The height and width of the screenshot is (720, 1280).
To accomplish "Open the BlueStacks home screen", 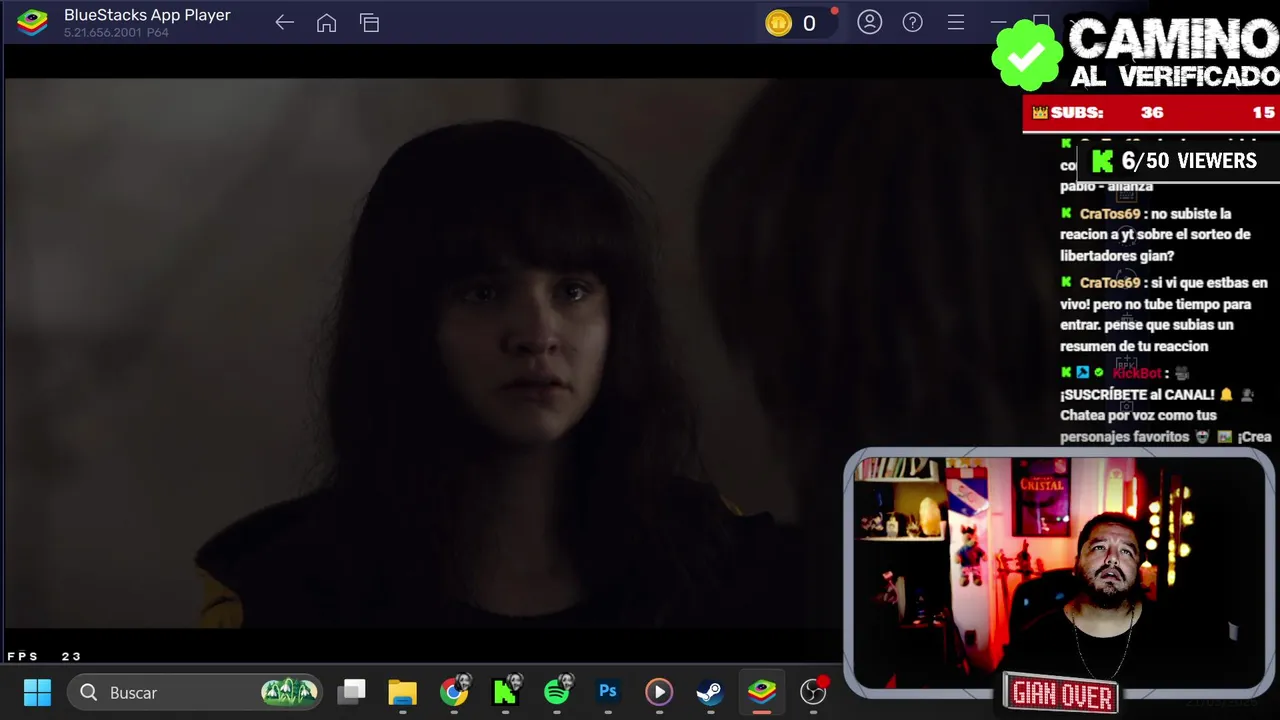I will pyautogui.click(x=326, y=23).
